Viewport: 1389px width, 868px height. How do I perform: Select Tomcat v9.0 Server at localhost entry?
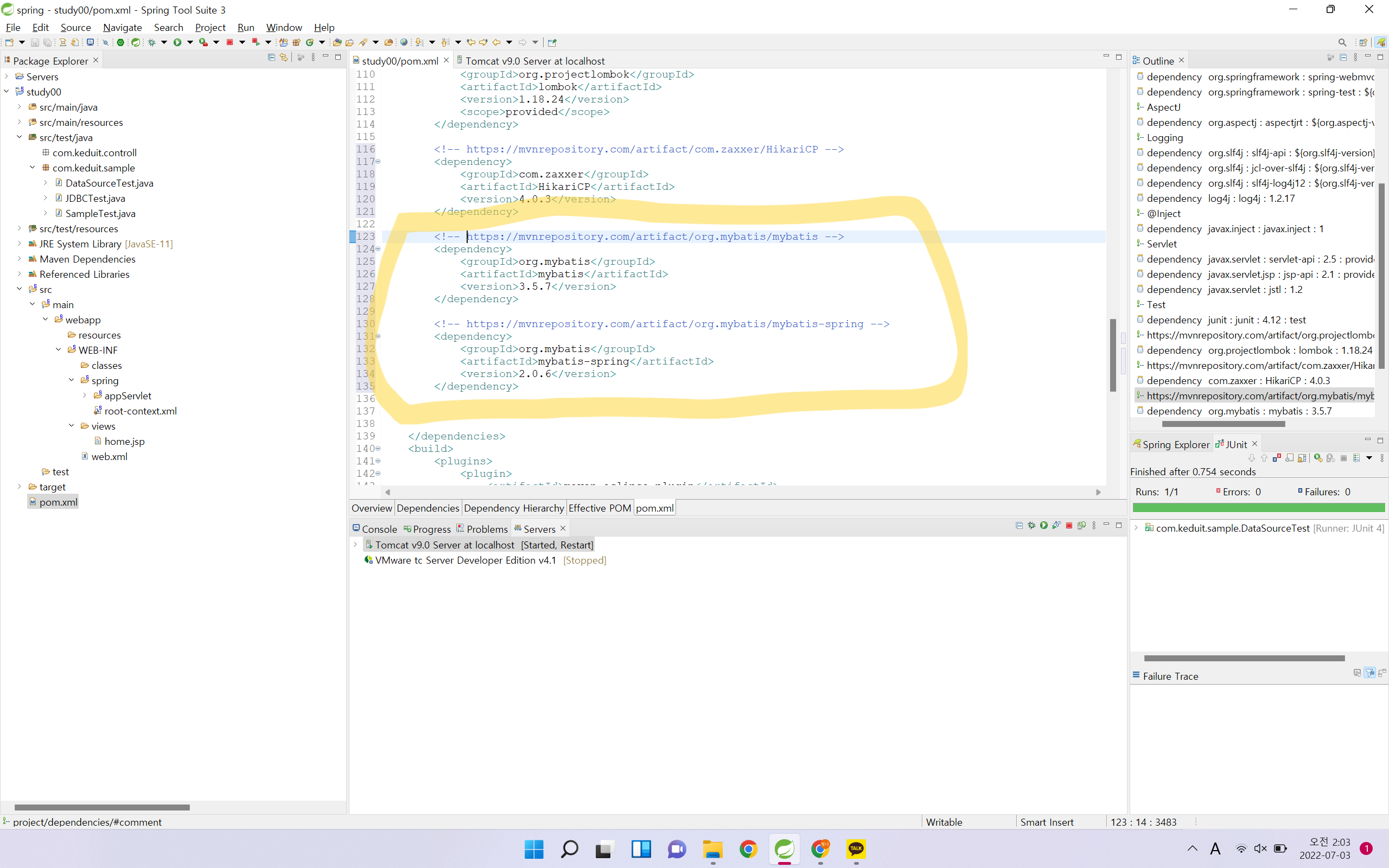(x=444, y=545)
